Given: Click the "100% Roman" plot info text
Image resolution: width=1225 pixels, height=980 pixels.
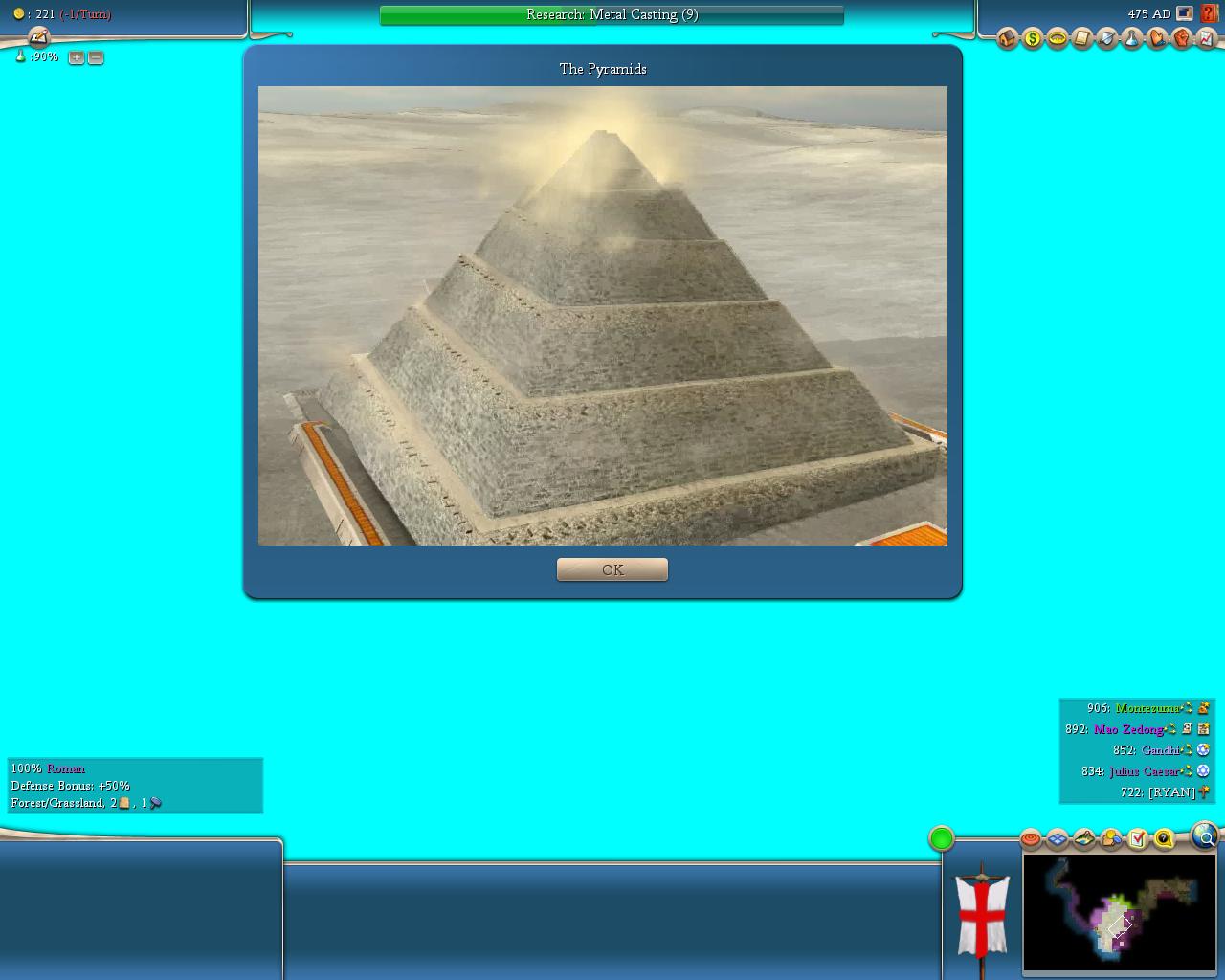Looking at the screenshot, I should tap(48, 768).
